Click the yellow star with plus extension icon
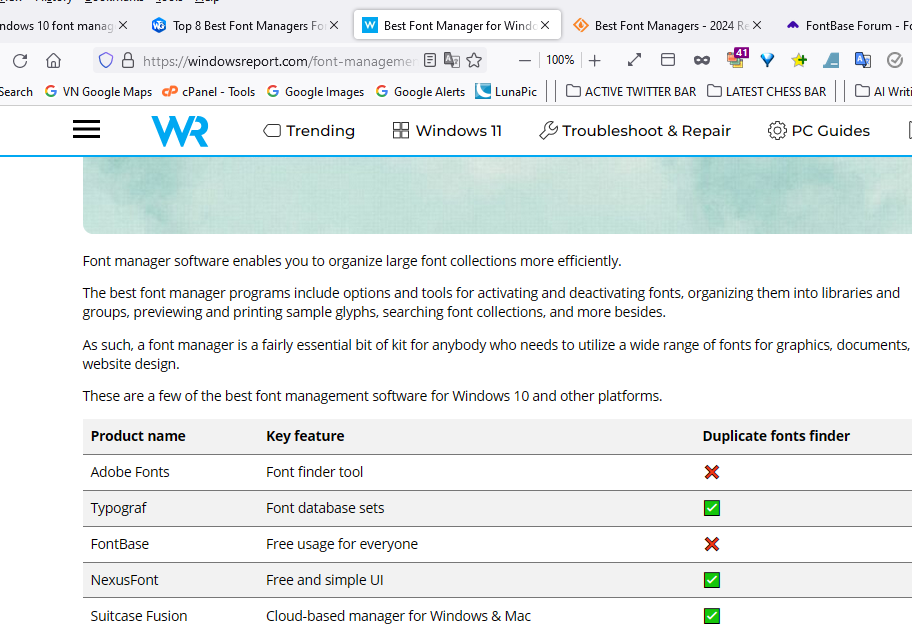The width and height of the screenshot is (912, 639). coord(799,60)
